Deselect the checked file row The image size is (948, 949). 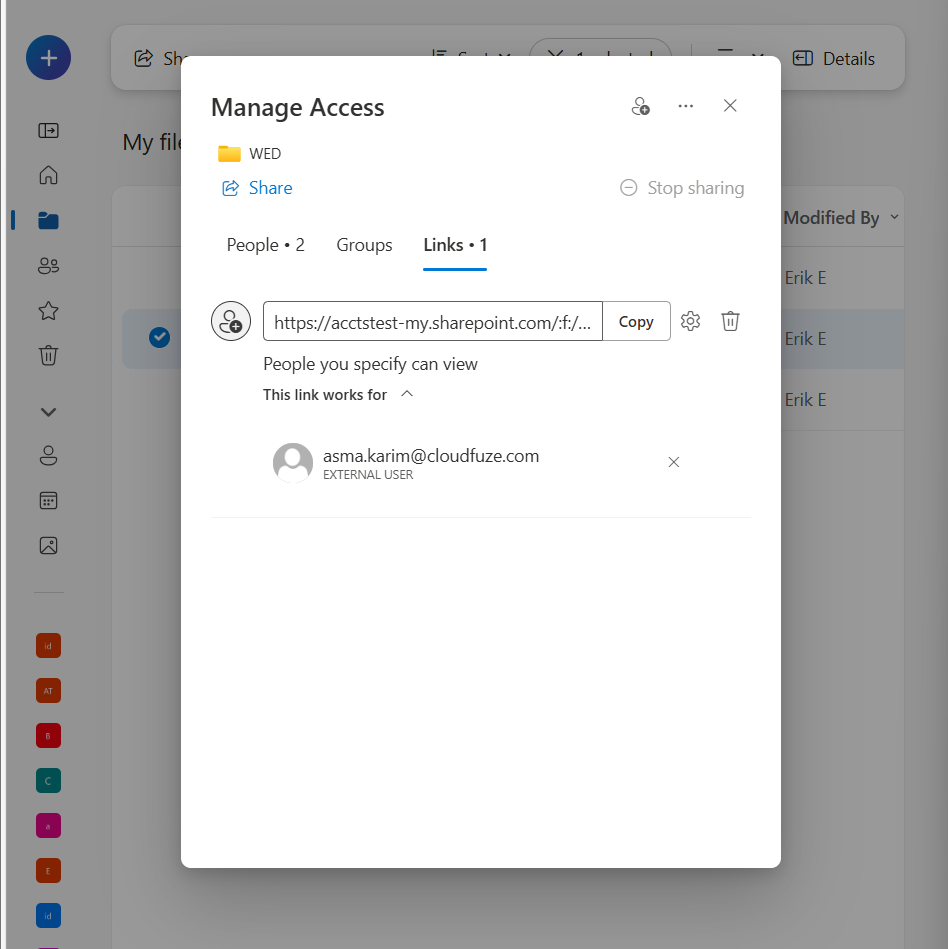click(x=159, y=337)
